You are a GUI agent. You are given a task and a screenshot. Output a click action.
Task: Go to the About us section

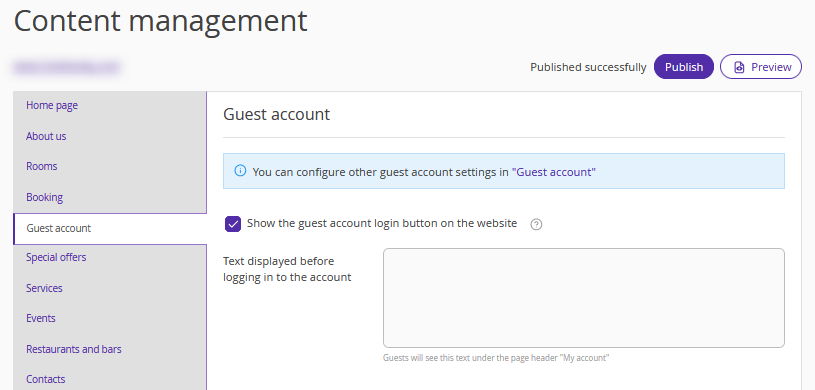(46, 136)
